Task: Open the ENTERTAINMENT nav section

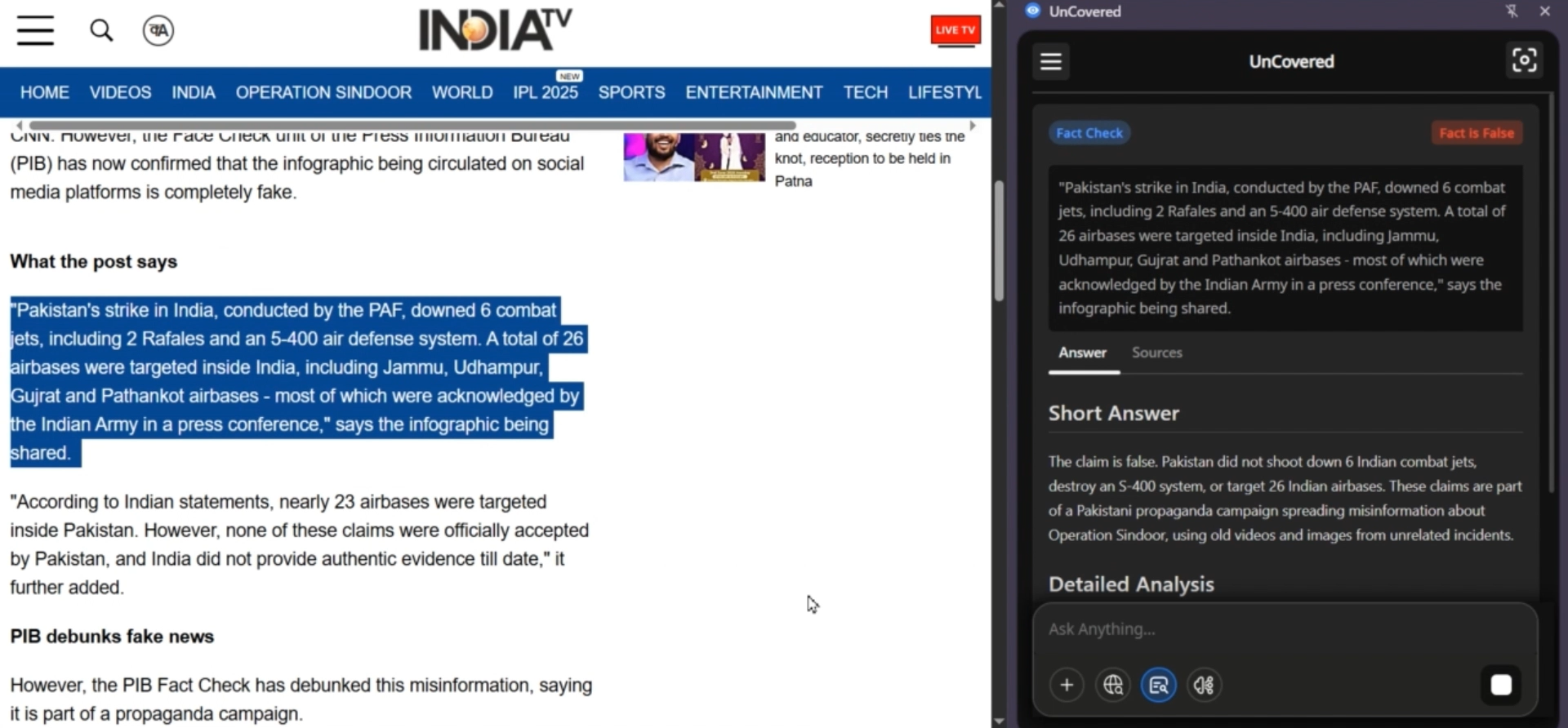Action: pyautogui.click(x=754, y=92)
